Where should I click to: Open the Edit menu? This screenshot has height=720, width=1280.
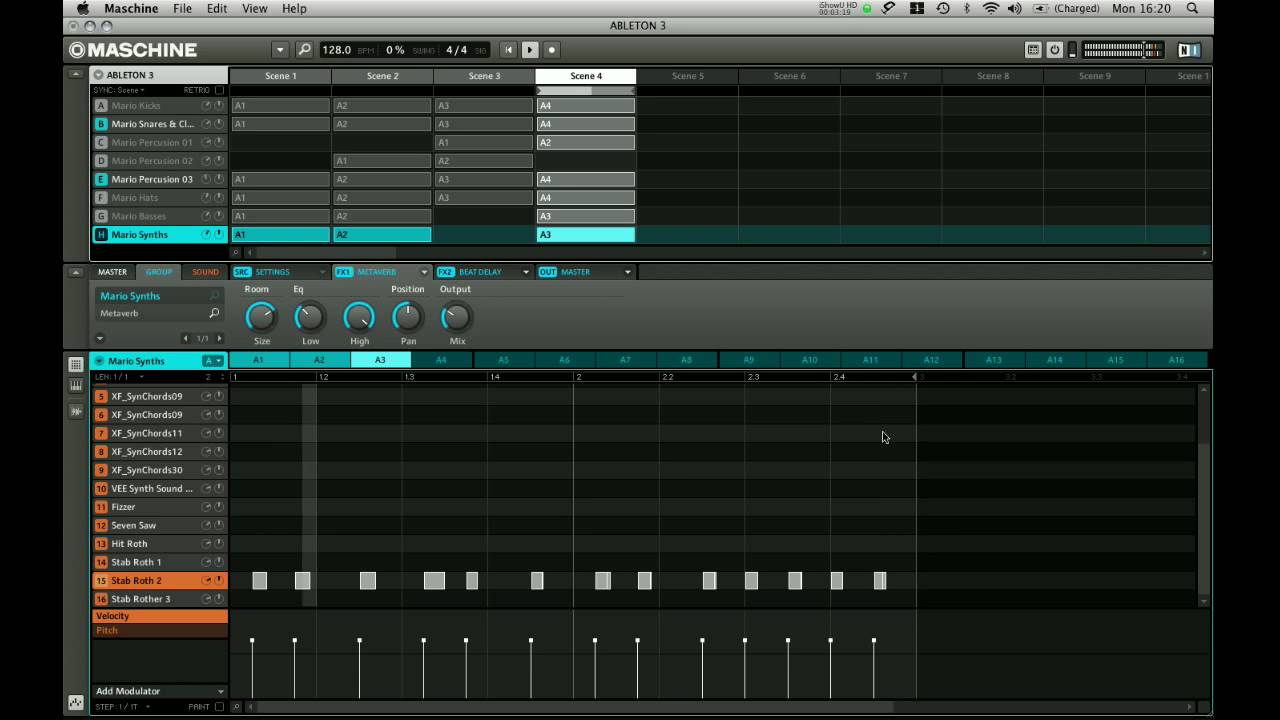pos(217,8)
